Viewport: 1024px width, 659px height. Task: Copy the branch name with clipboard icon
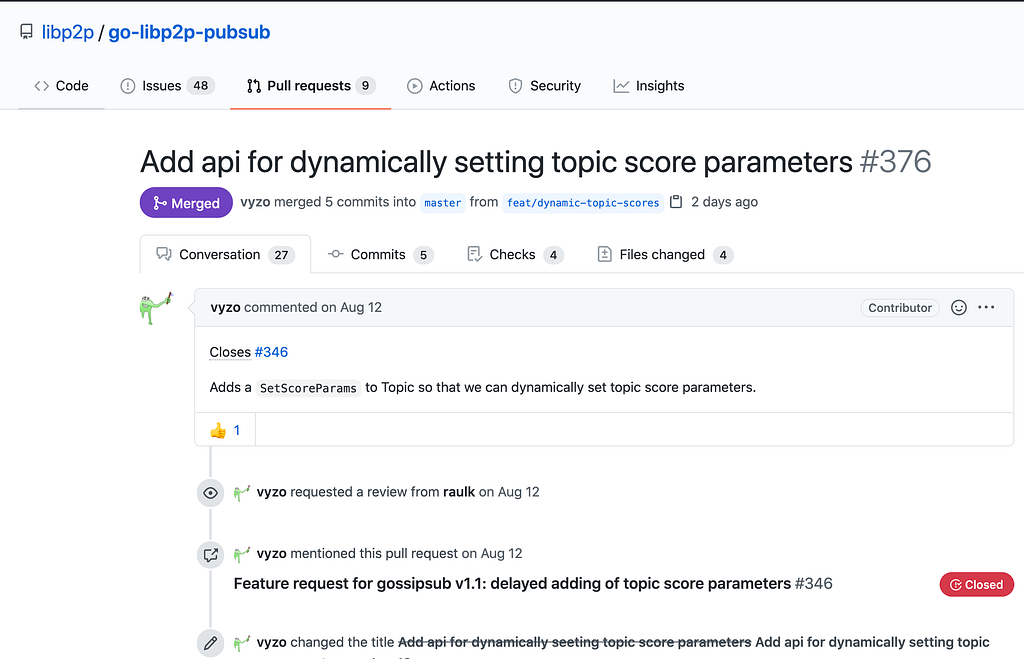676,202
